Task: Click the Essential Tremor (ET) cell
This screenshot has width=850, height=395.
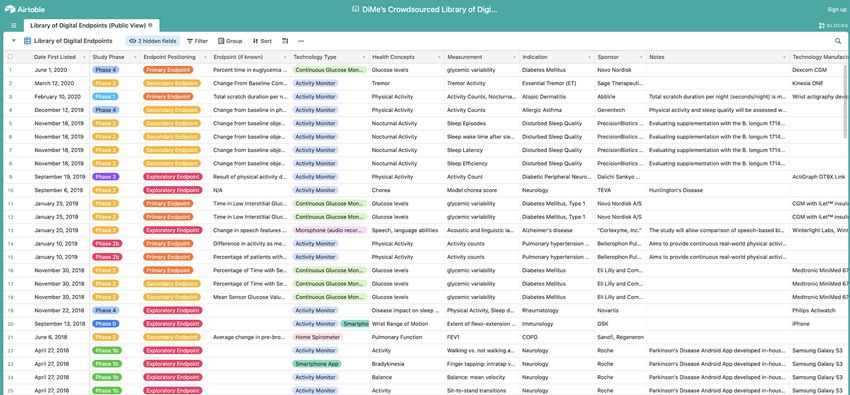Action: [x=556, y=83]
